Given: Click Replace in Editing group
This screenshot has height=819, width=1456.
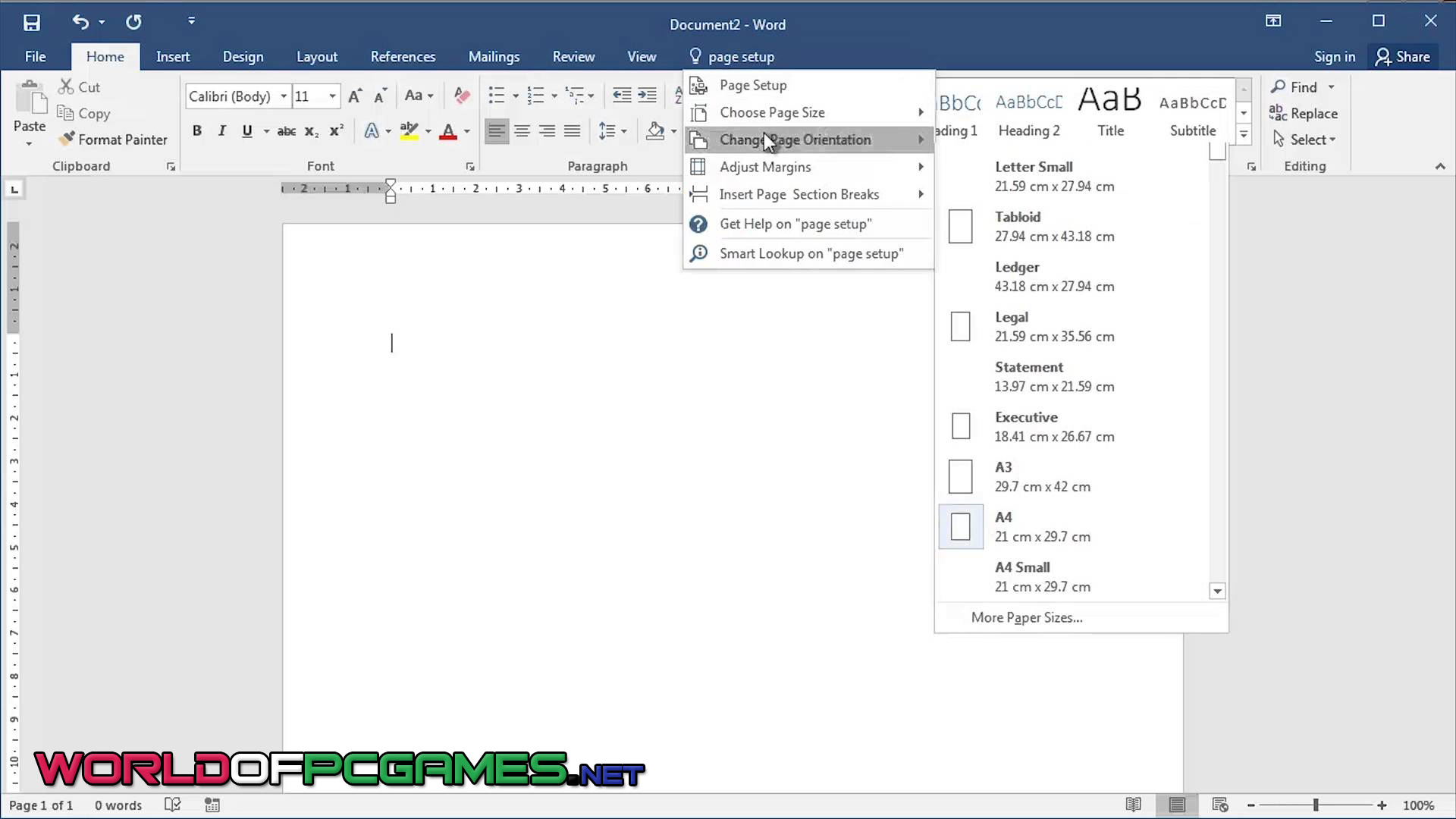Looking at the screenshot, I should (1304, 113).
